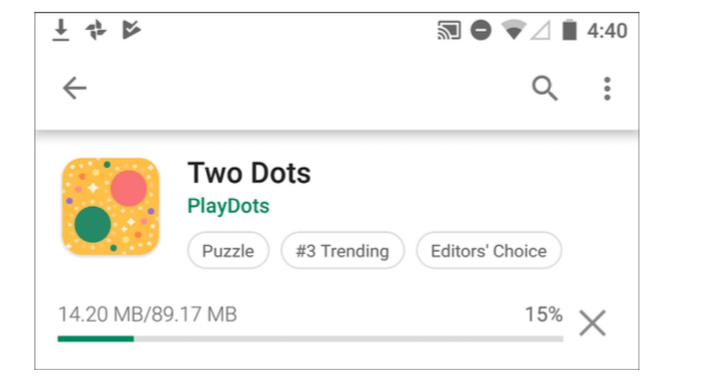Viewport: 702px width, 384px height.
Task: Tap the Two Dots title text
Action: 249,173
